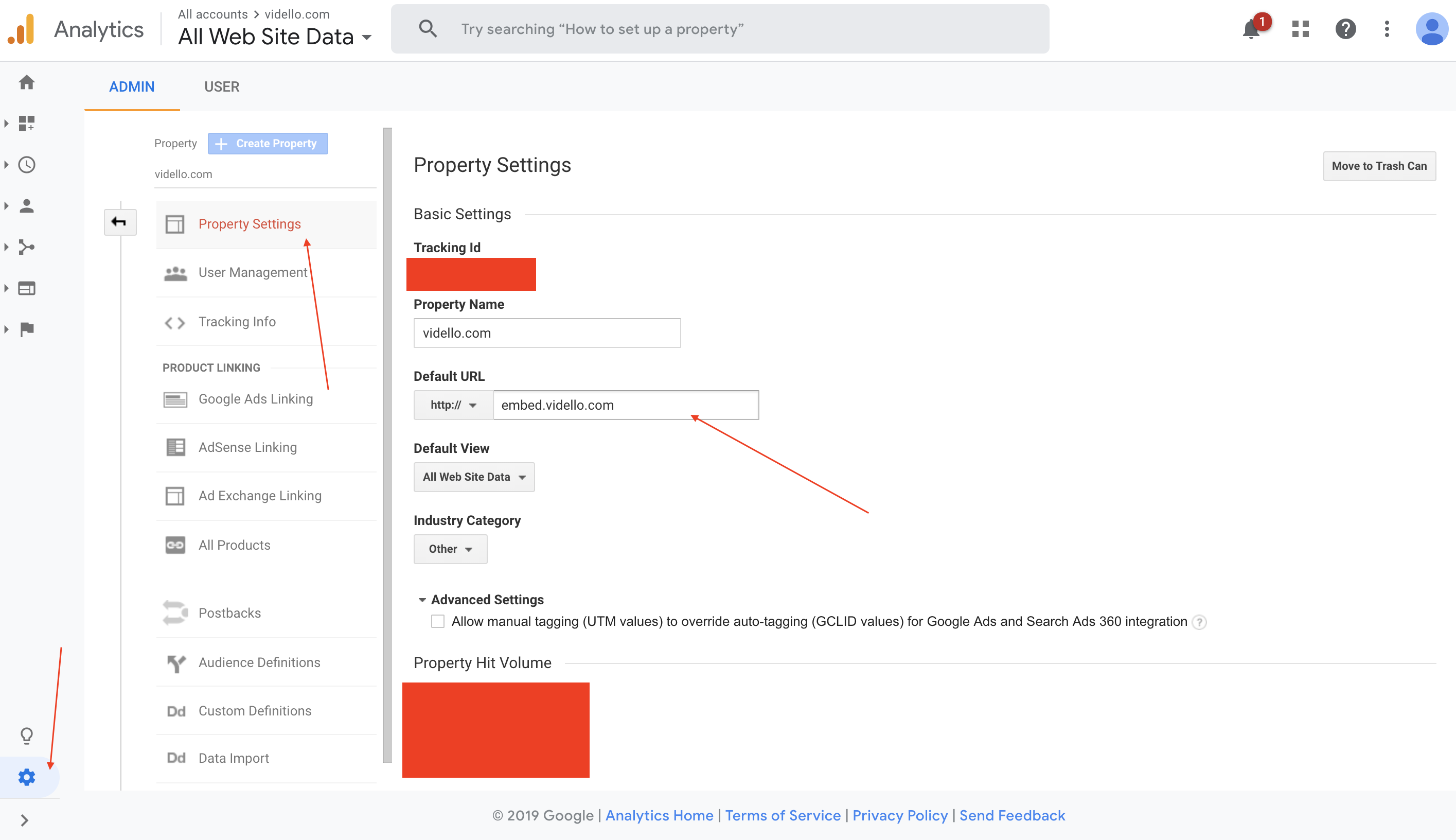Open Realtime clock icon in sidebar
1456x840 pixels.
pyautogui.click(x=27, y=164)
